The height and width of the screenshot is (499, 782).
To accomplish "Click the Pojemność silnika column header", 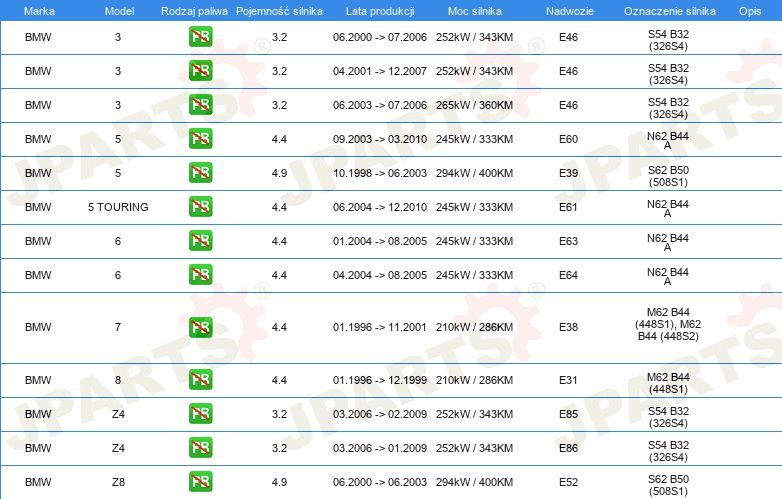I will click(279, 9).
